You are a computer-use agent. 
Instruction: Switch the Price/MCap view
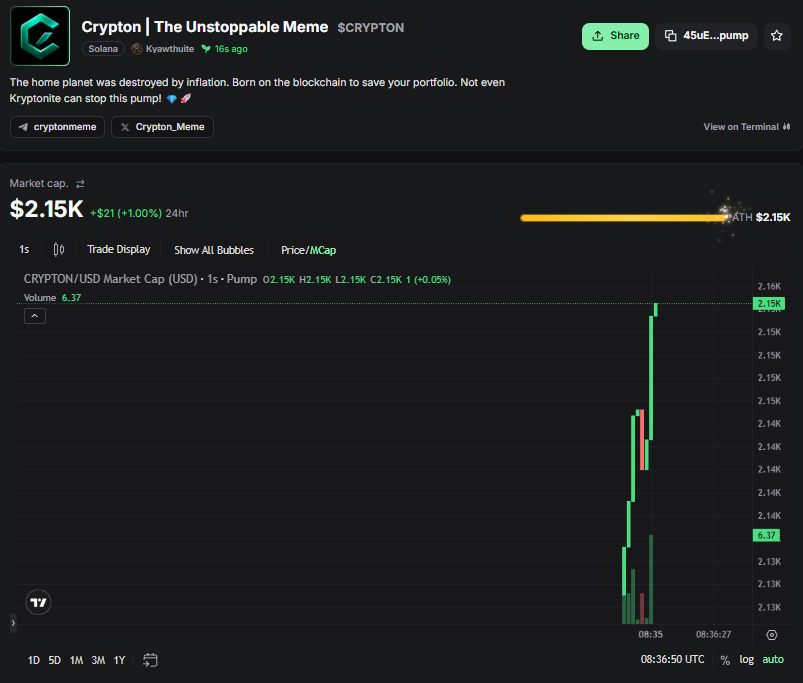(308, 250)
